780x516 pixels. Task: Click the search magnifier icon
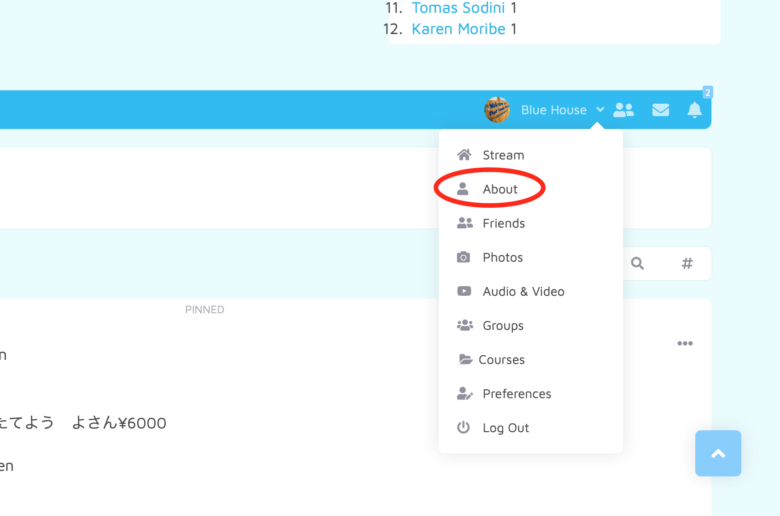[637, 264]
